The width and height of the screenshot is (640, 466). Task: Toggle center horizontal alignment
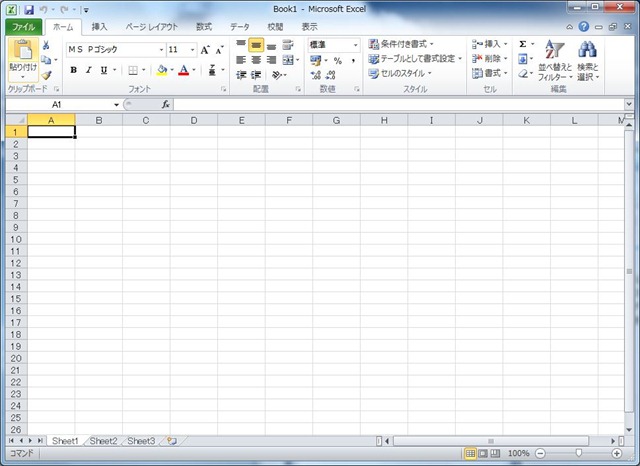click(x=256, y=60)
